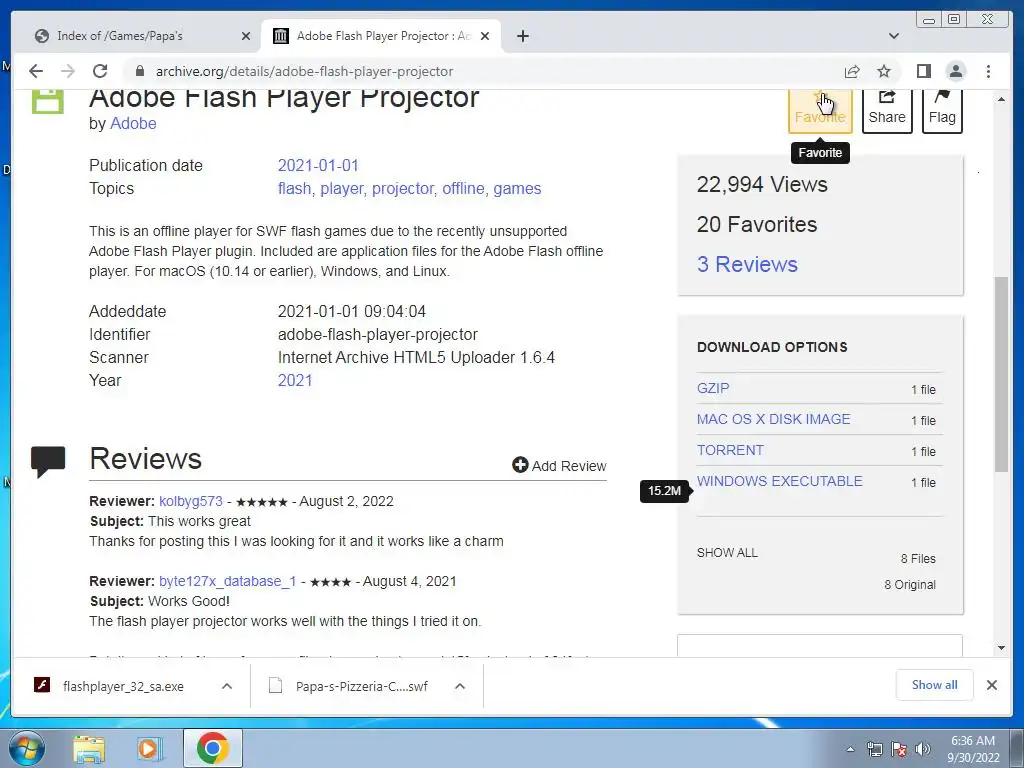Open the Action Center flag icon
1024x768 pixels.
tap(899, 749)
